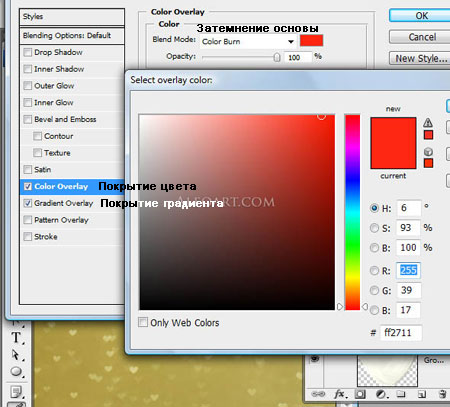Hide the layer using eye icon
This screenshot has height=407, width=450.
pos(315,359)
